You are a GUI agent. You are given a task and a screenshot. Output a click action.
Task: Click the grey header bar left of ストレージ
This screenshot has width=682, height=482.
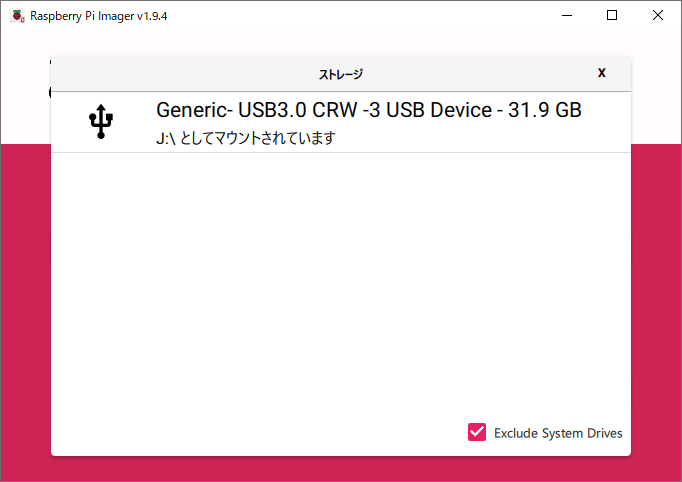(183, 74)
